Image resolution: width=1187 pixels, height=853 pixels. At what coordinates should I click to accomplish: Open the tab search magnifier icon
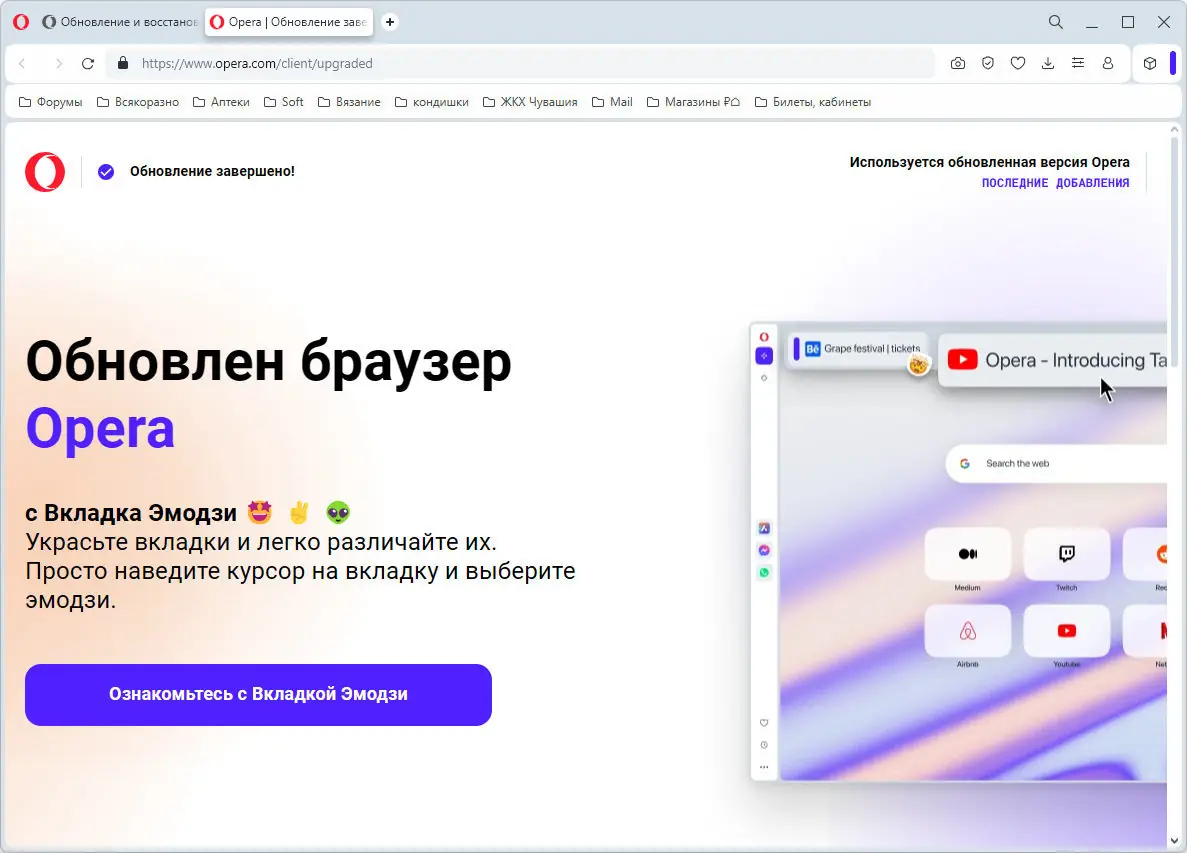1055,22
